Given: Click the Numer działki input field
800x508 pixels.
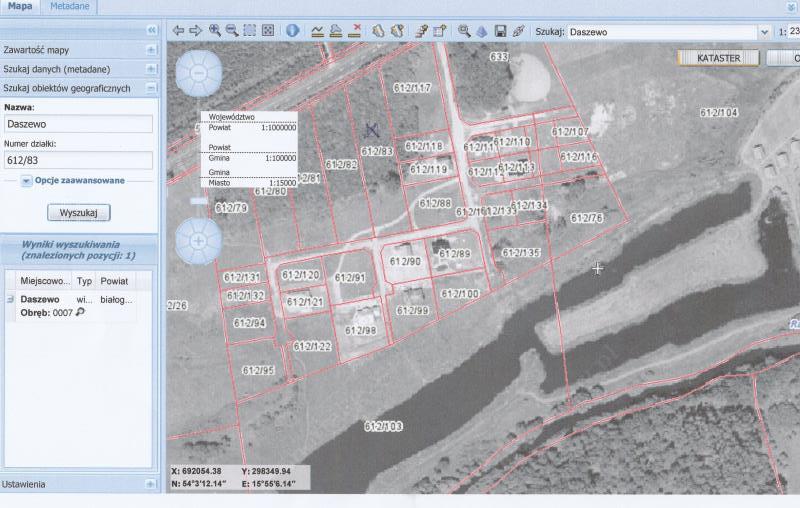Looking at the screenshot, I should [x=79, y=160].
